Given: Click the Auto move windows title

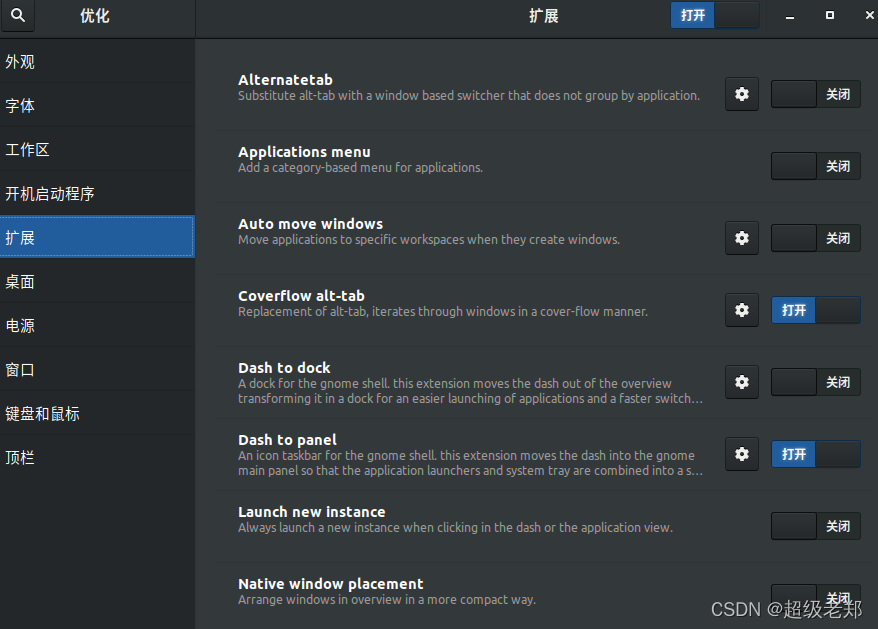Looking at the screenshot, I should 310,224.
